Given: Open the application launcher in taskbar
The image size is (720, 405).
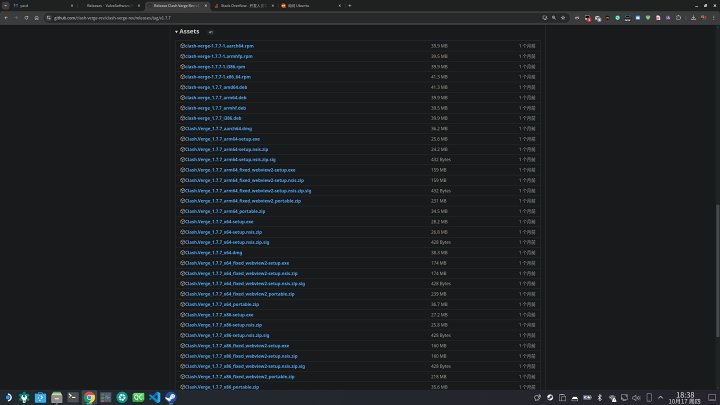Looking at the screenshot, I should click(x=9, y=397).
